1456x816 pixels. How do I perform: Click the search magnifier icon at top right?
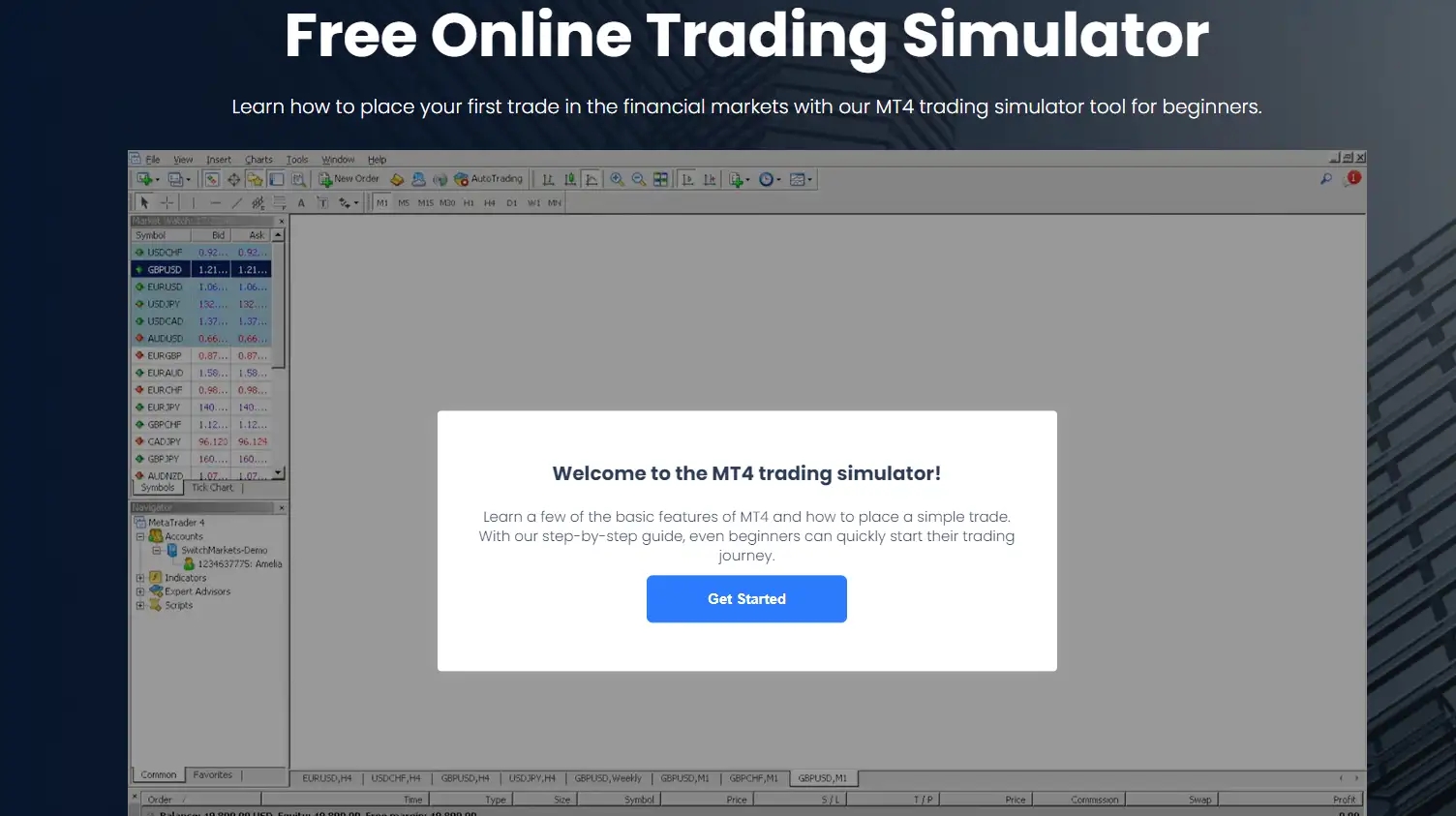tap(1326, 179)
